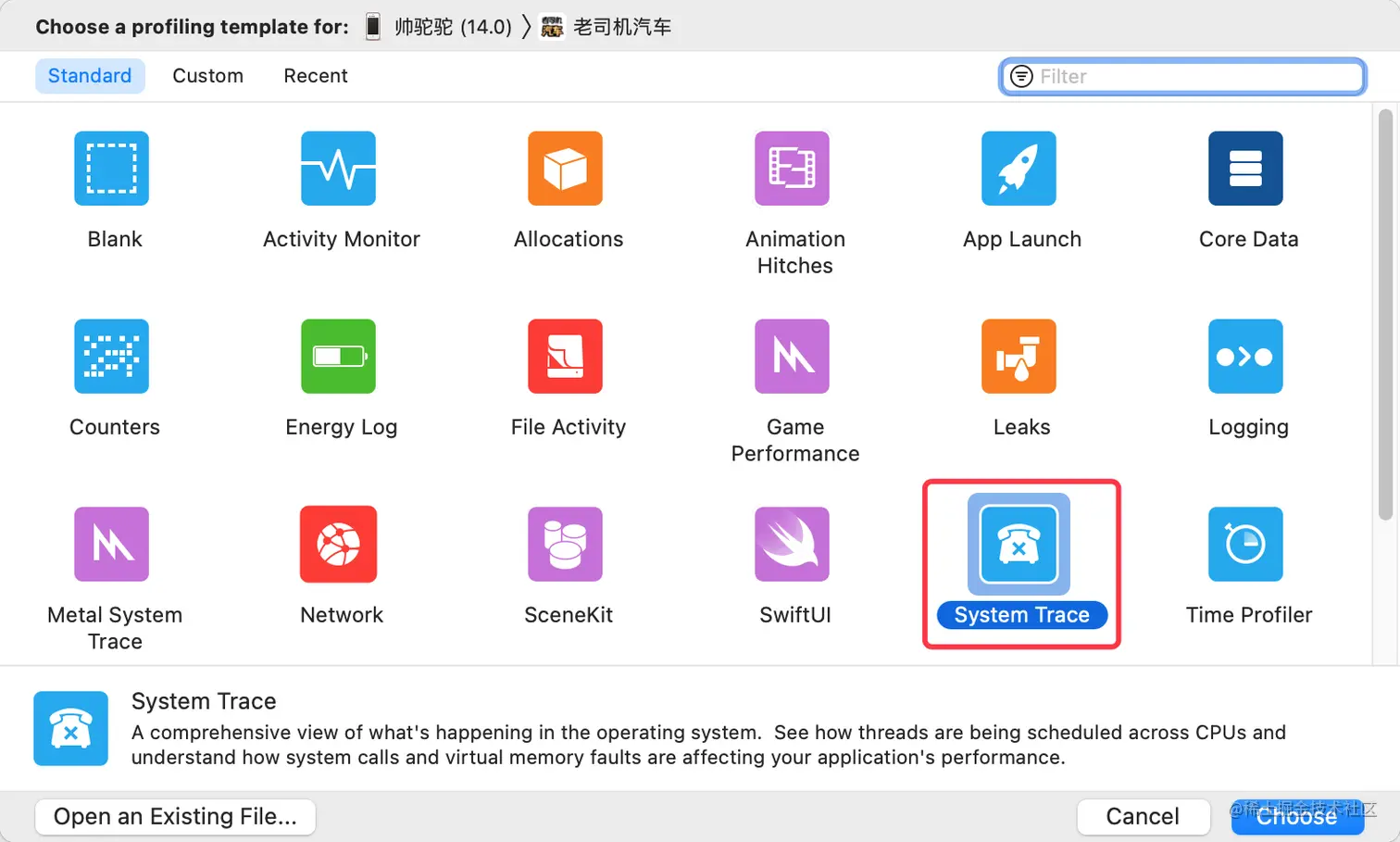Screen dimensions: 1400x842
Task: Switch to the Standard tab
Action: tap(90, 76)
